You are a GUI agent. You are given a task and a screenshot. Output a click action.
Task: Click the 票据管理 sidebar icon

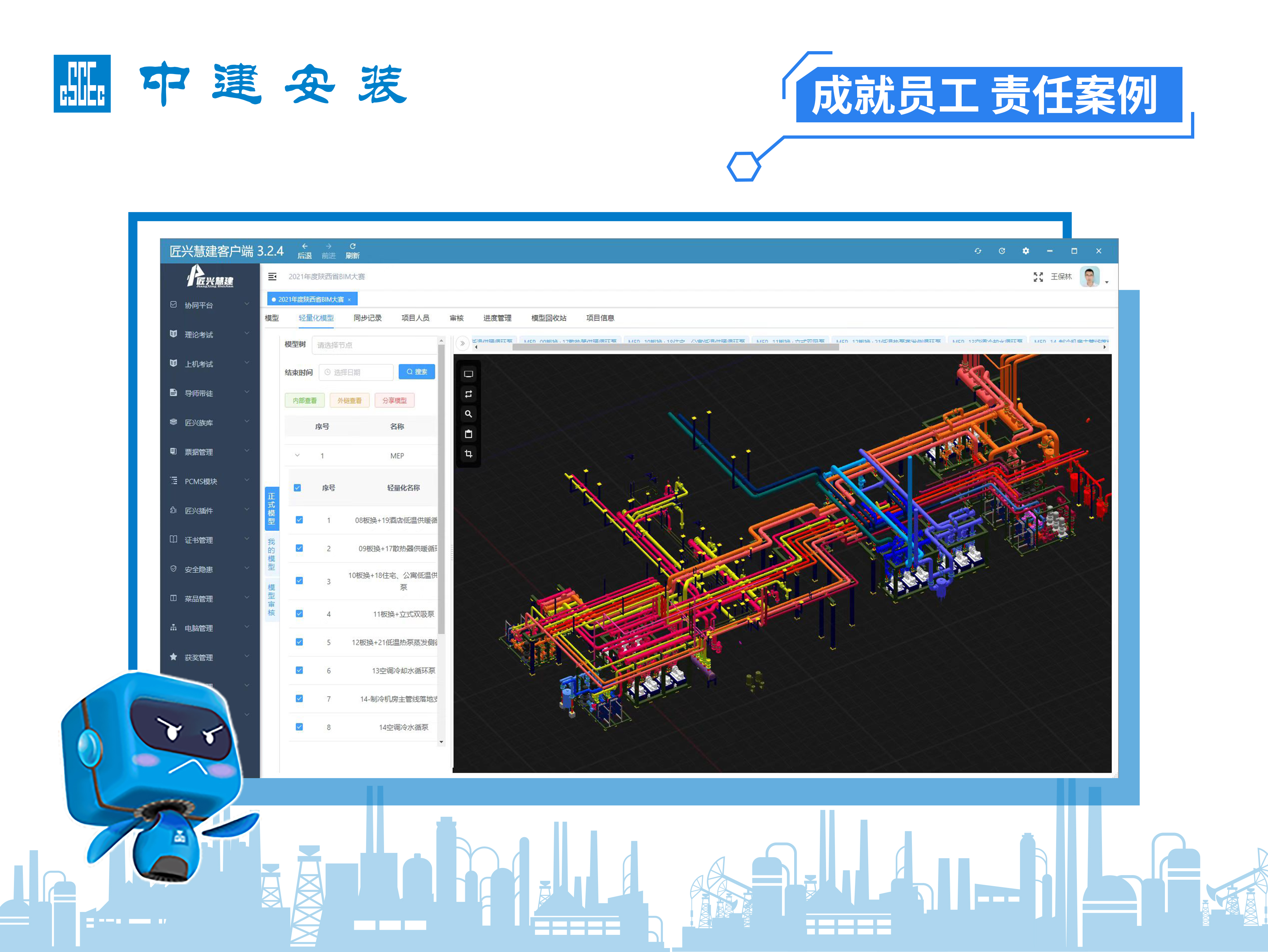tap(173, 451)
